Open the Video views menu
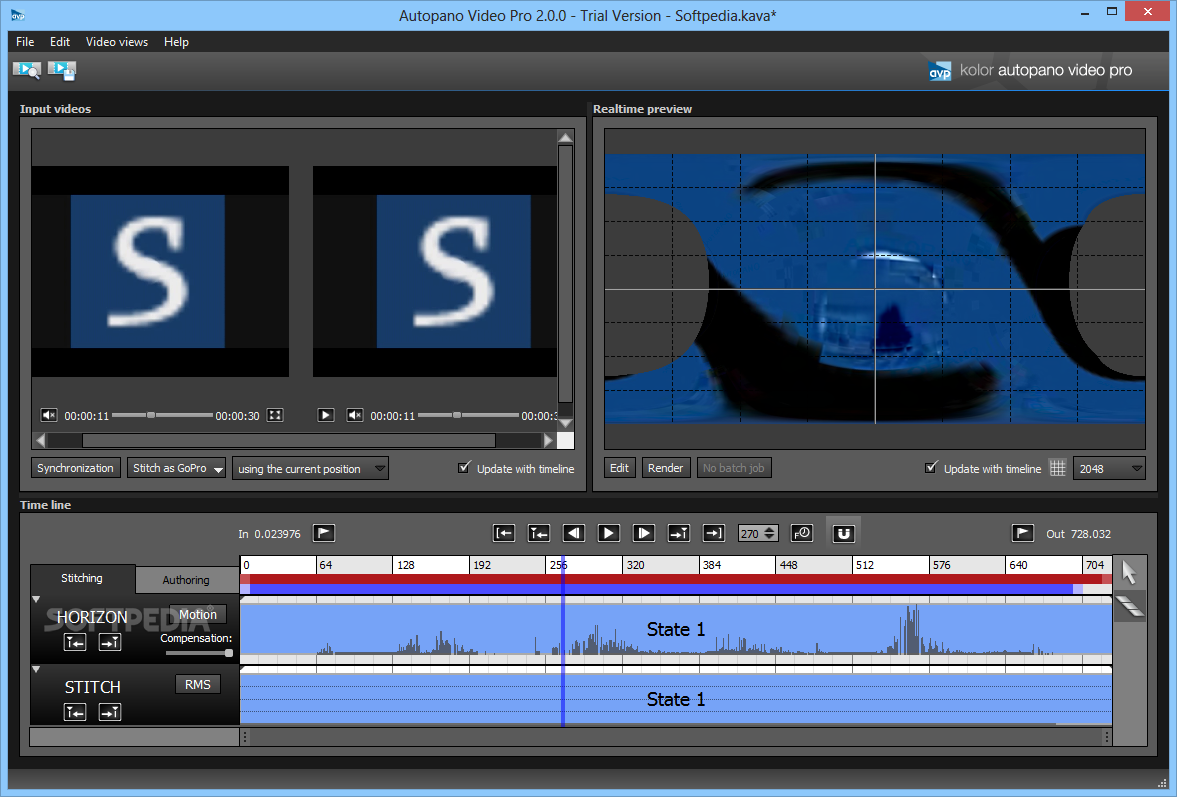Screen dimensions: 1177x797 pos(116,41)
